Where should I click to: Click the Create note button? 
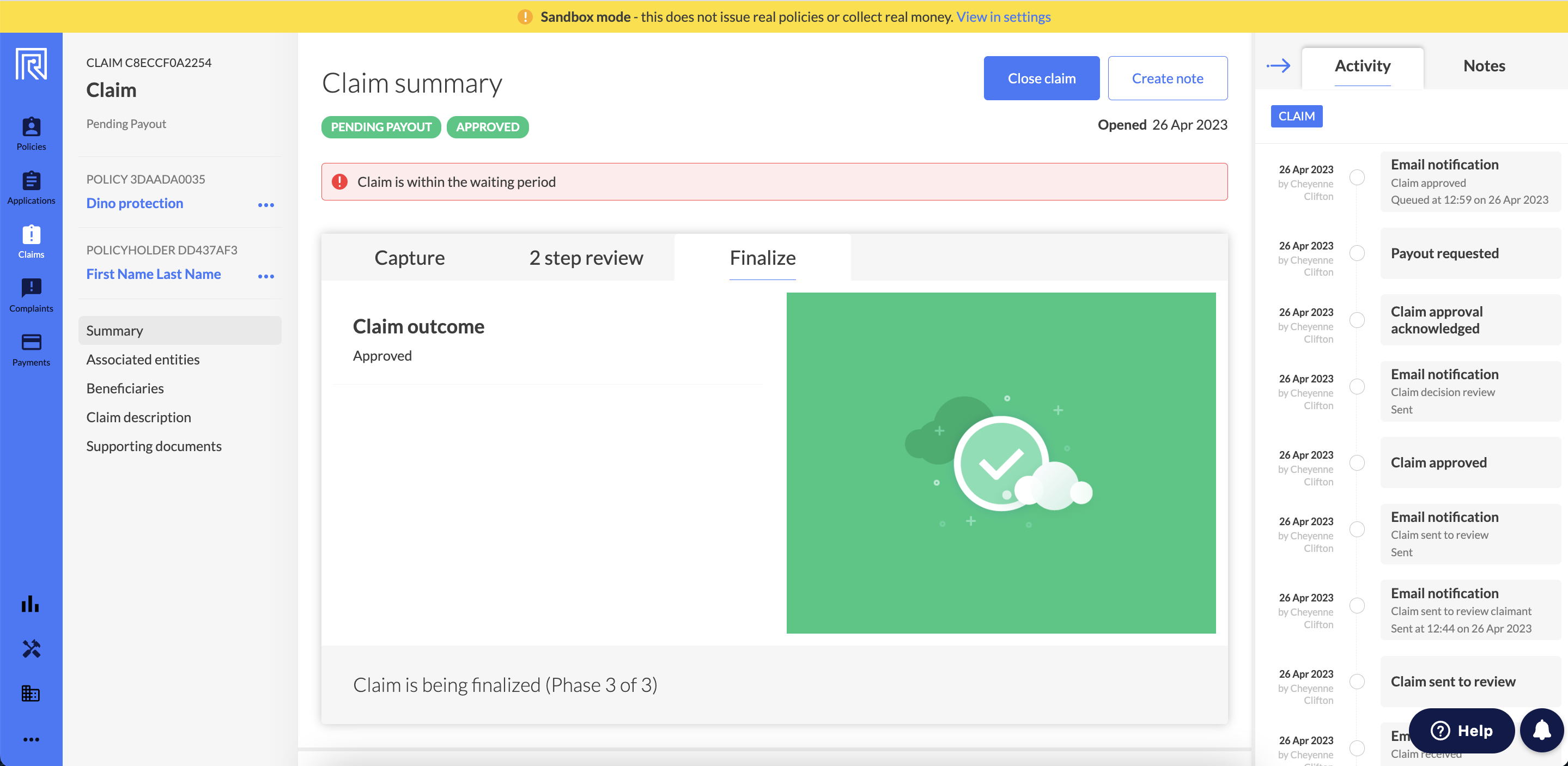pyautogui.click(x=1167, y=78)
